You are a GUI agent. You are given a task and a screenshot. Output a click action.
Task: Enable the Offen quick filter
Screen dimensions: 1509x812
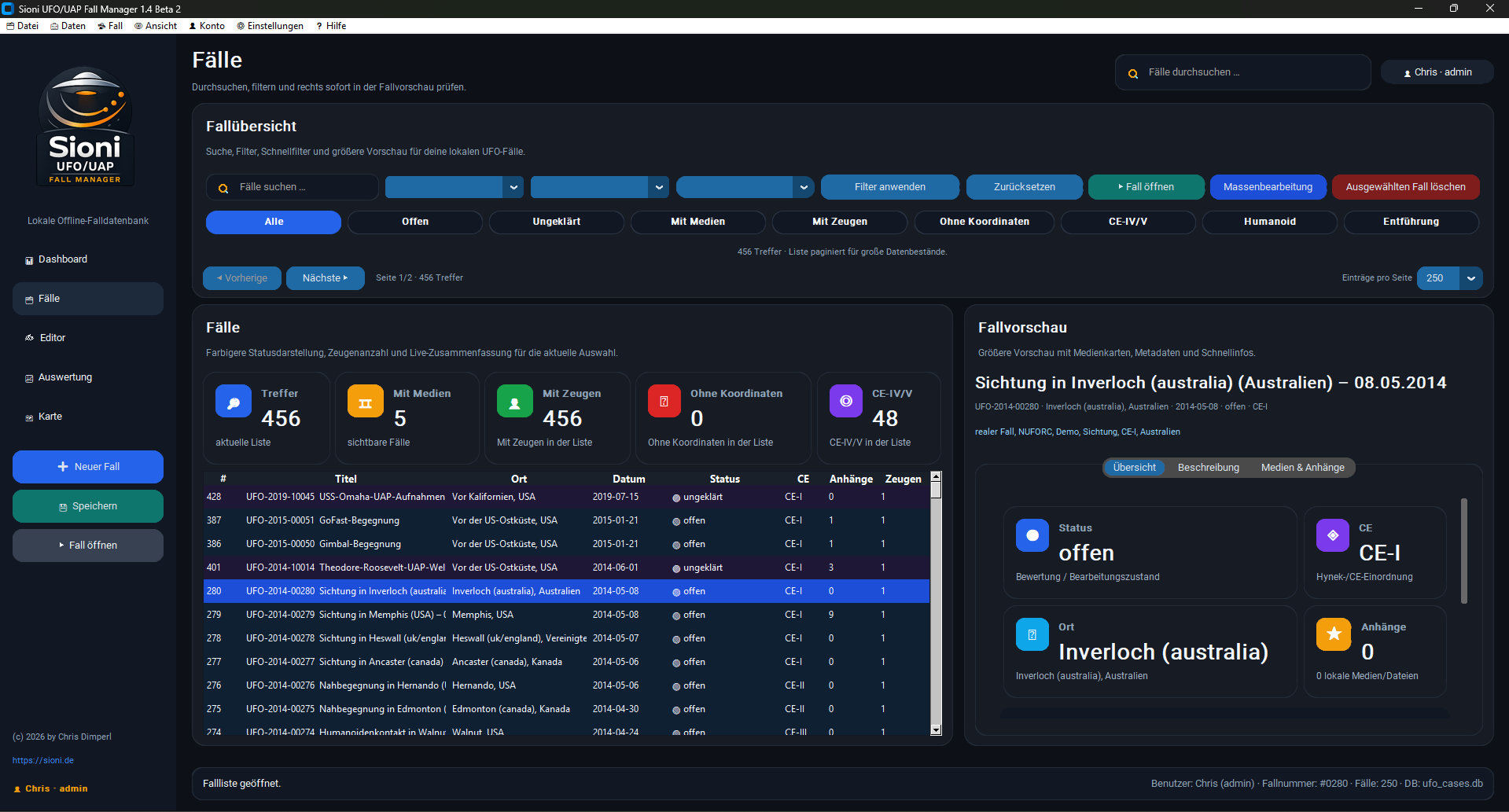click(414, 222)
